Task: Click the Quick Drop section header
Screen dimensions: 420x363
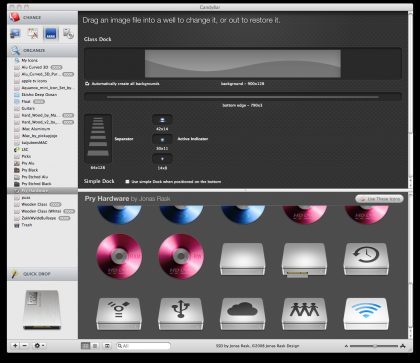Action: point(42,274)
